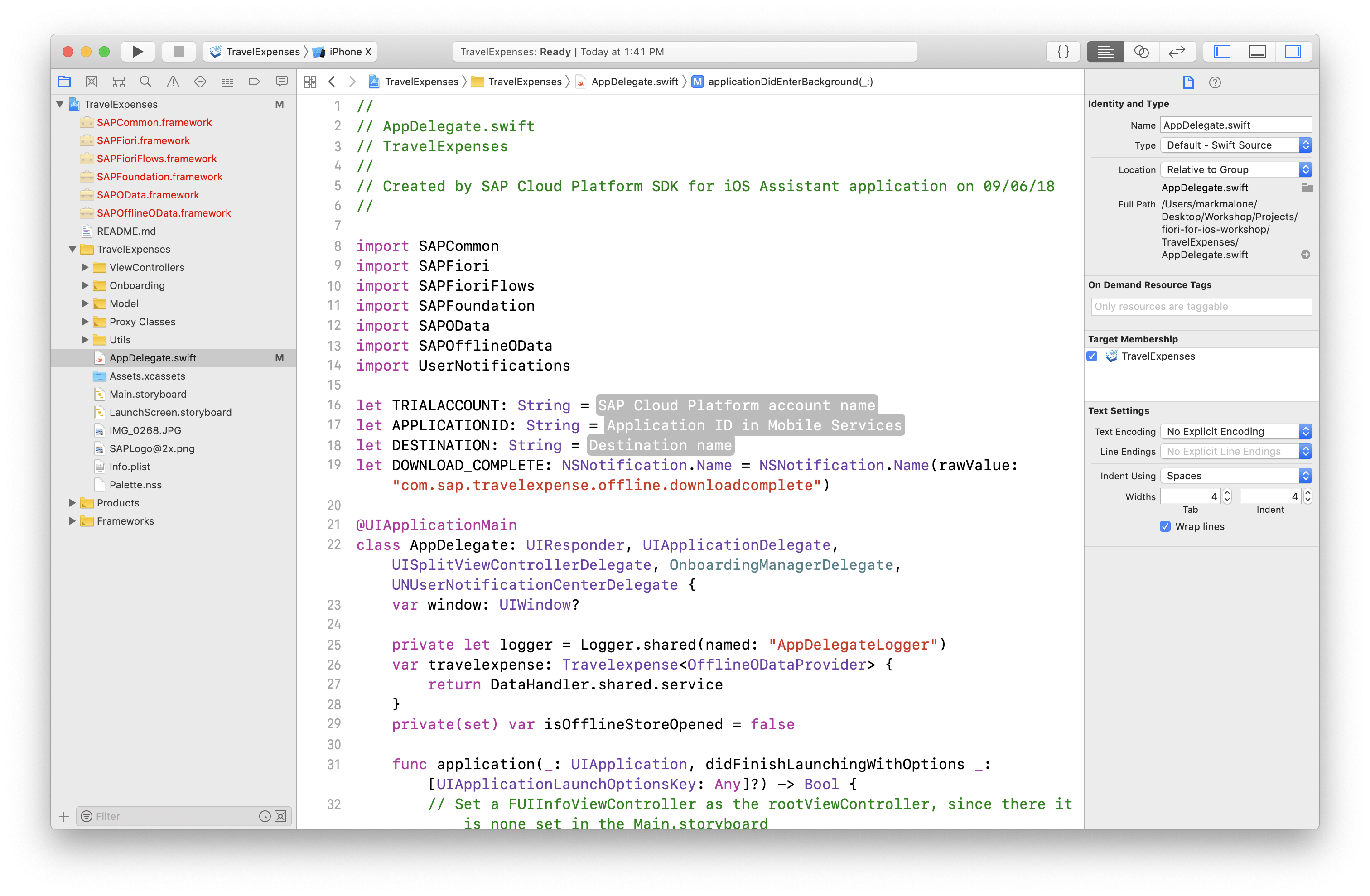Go forward in editor history

tap(352, 82)
